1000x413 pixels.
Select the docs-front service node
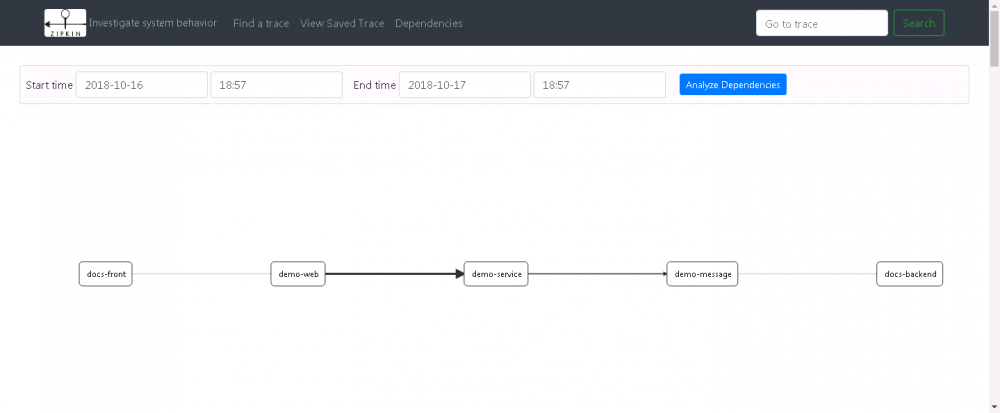tap(105, 274)
